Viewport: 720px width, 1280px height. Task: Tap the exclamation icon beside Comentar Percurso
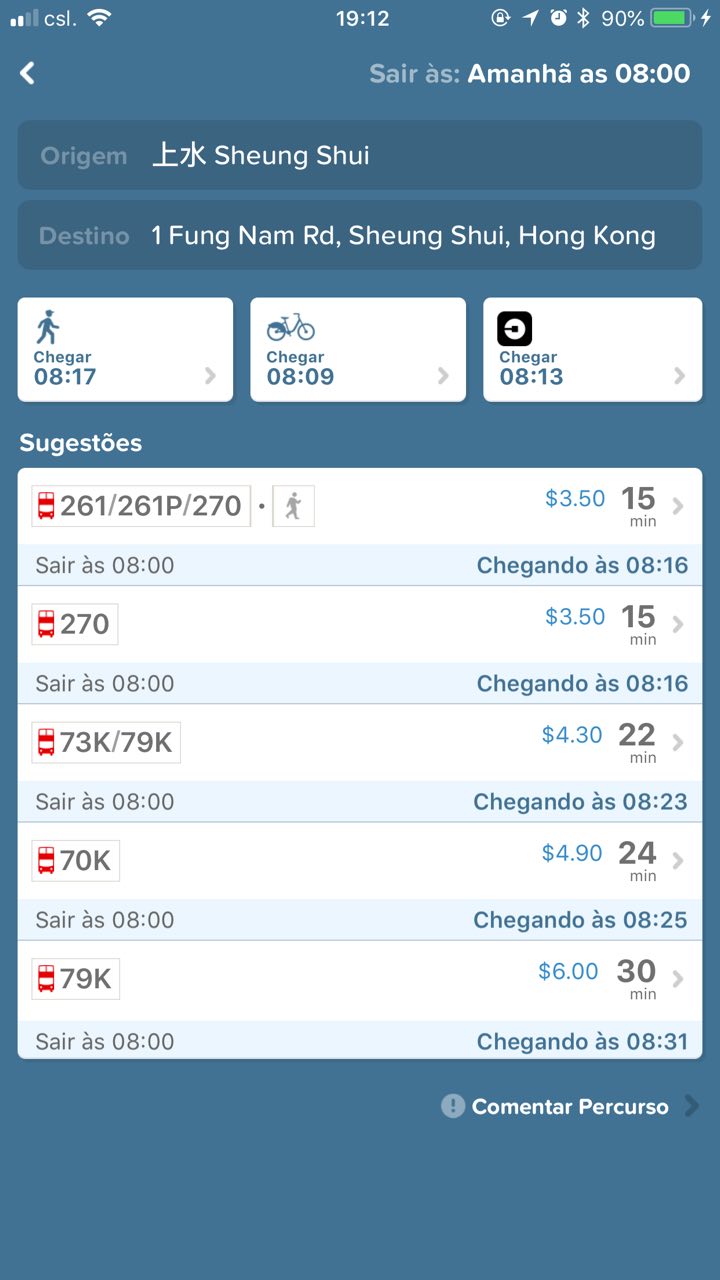coord(453,1106)
